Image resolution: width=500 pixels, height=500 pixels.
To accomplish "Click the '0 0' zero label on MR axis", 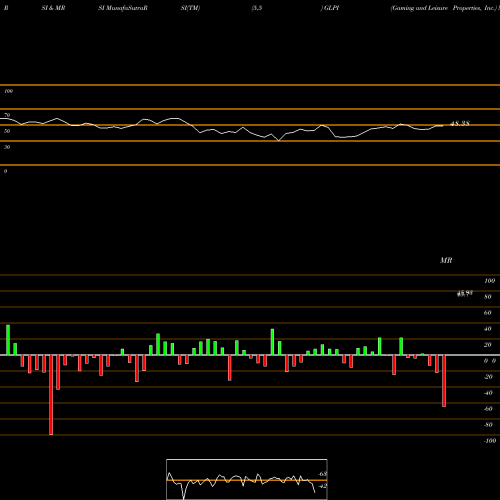I will 490,361.
